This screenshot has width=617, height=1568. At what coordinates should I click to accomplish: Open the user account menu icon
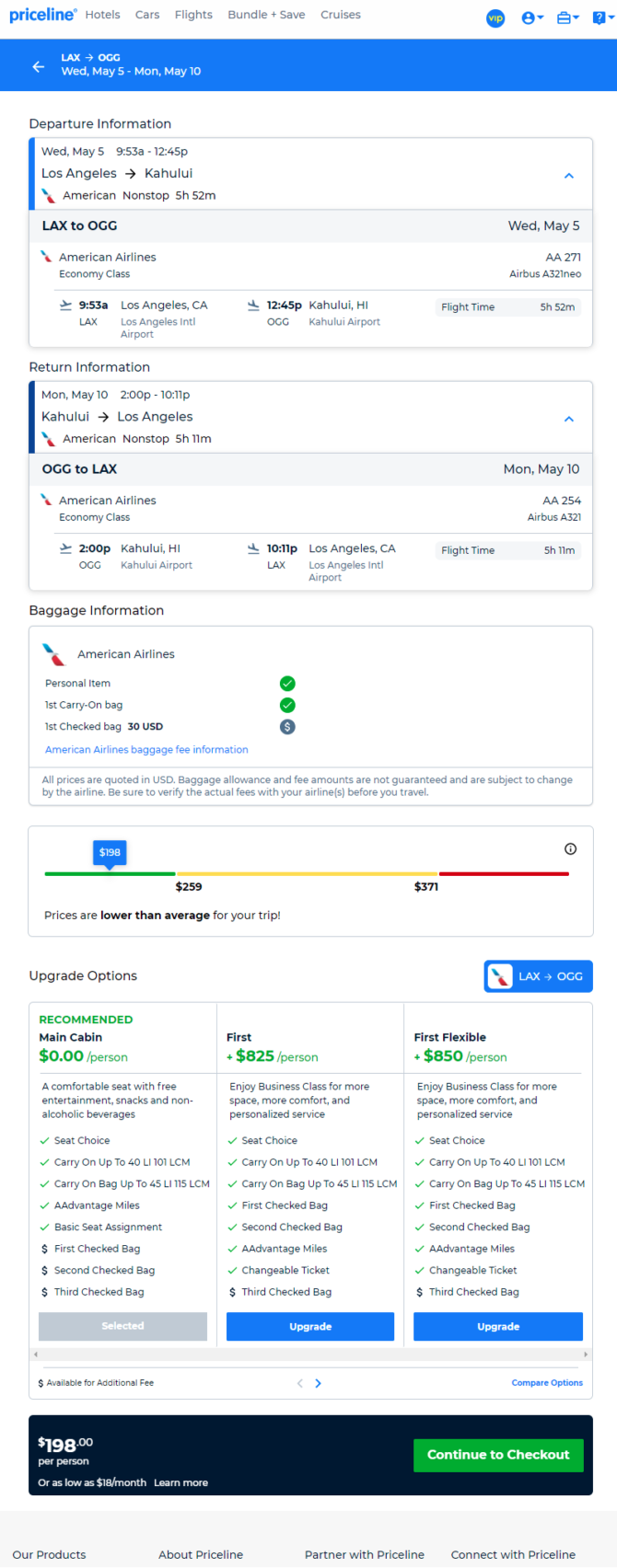(532, 17)
